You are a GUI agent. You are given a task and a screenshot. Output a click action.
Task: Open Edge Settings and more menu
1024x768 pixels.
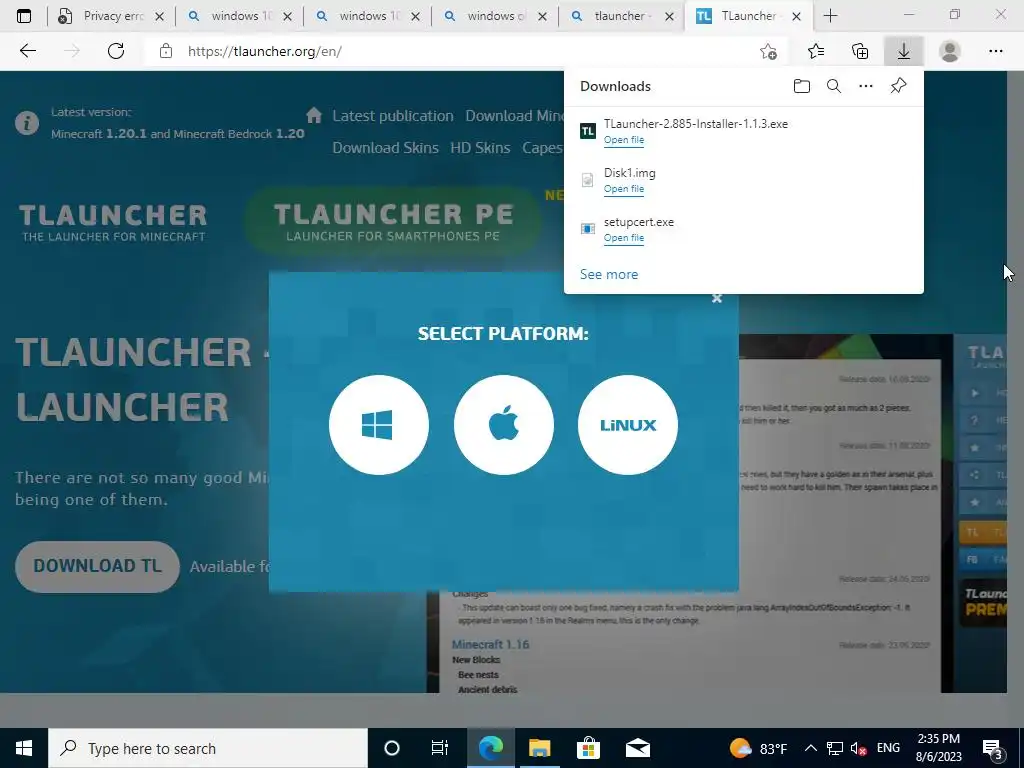pyautogui.click(x=995, y=51)
